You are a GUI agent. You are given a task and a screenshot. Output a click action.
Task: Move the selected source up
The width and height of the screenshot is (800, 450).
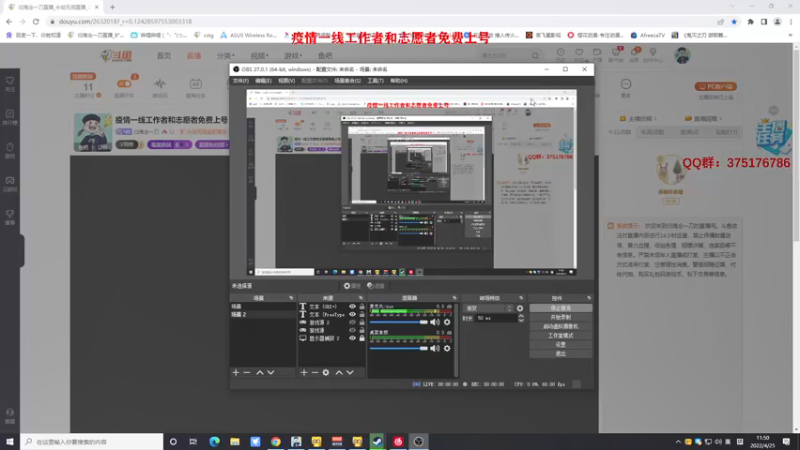click(339, 372)
